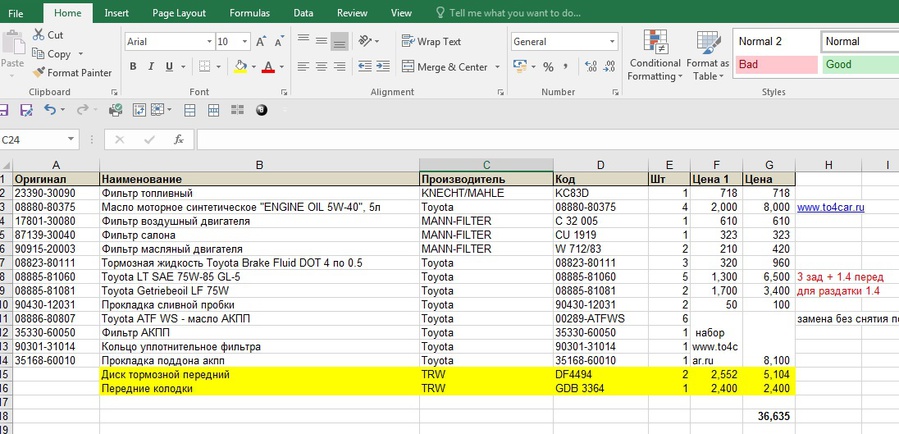Switch to the View tab

point(401,13)
